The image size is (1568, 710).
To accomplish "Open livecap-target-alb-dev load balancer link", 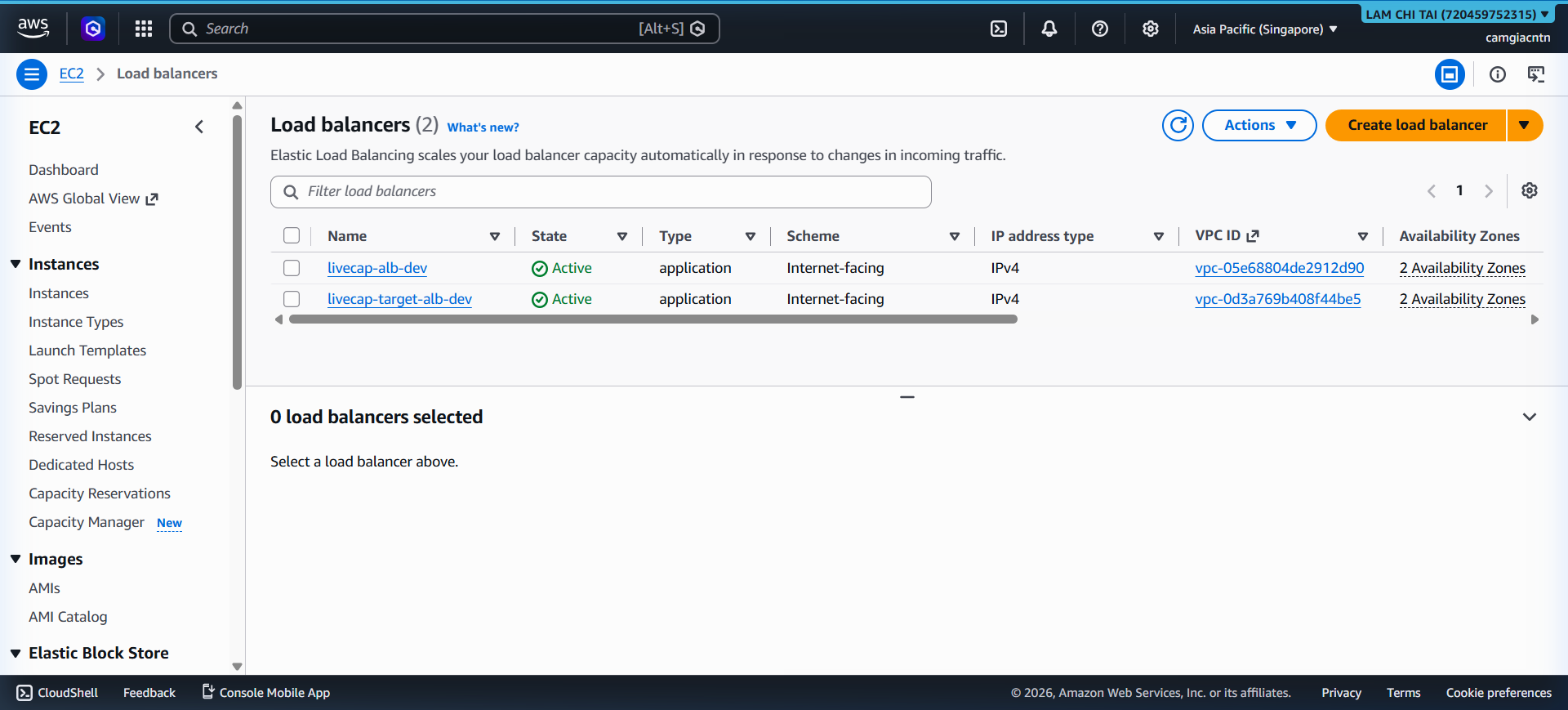I will coord(399,299).
